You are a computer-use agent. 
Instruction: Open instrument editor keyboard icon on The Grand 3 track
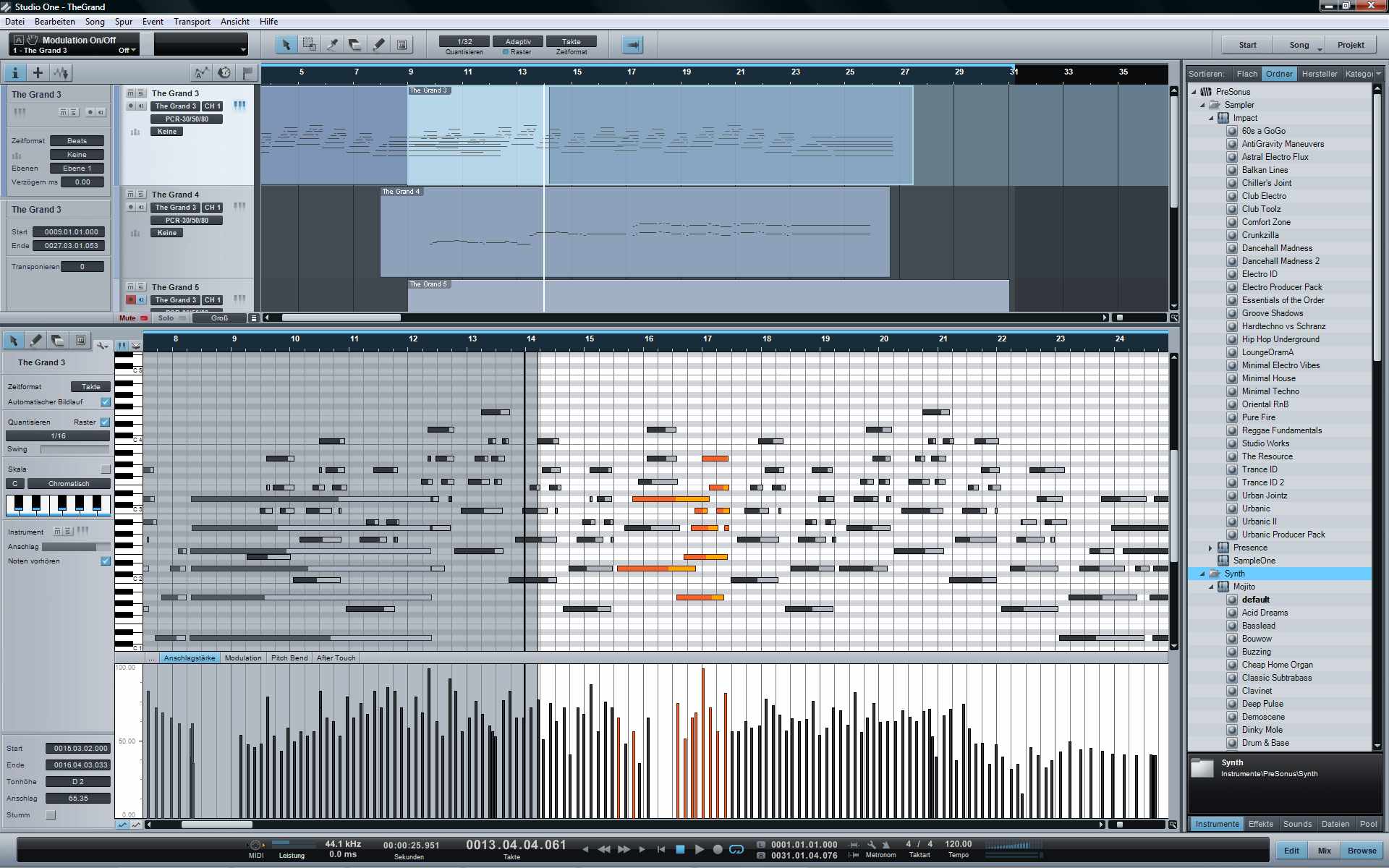239,106
